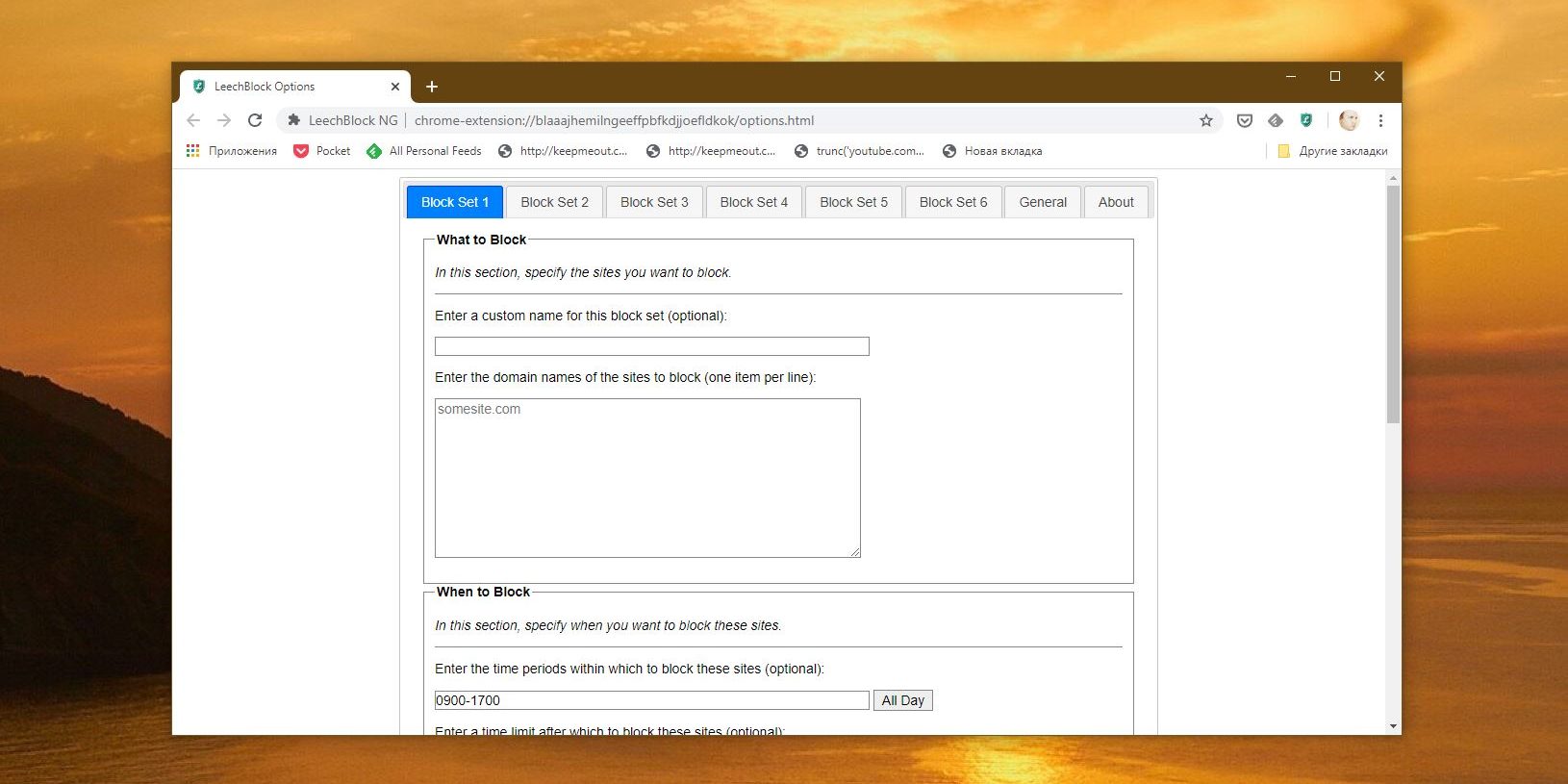The width and height of the screenshot is (1568, 784).
Task: Select the General tab
Action: [1043, 202]
